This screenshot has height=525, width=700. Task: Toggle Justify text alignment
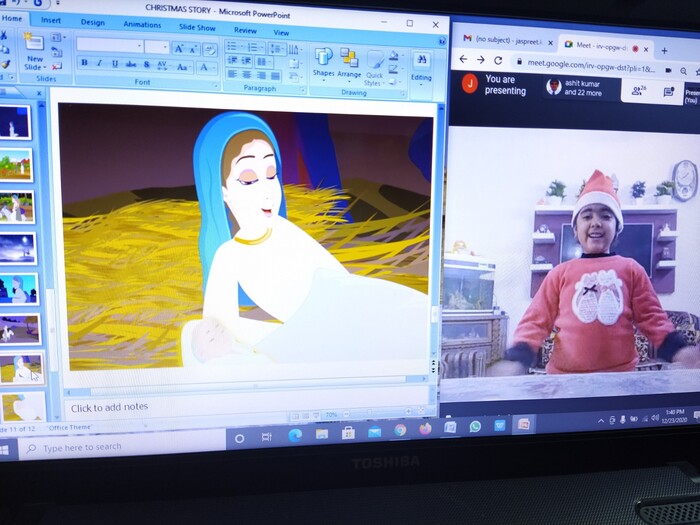point(276,76)
